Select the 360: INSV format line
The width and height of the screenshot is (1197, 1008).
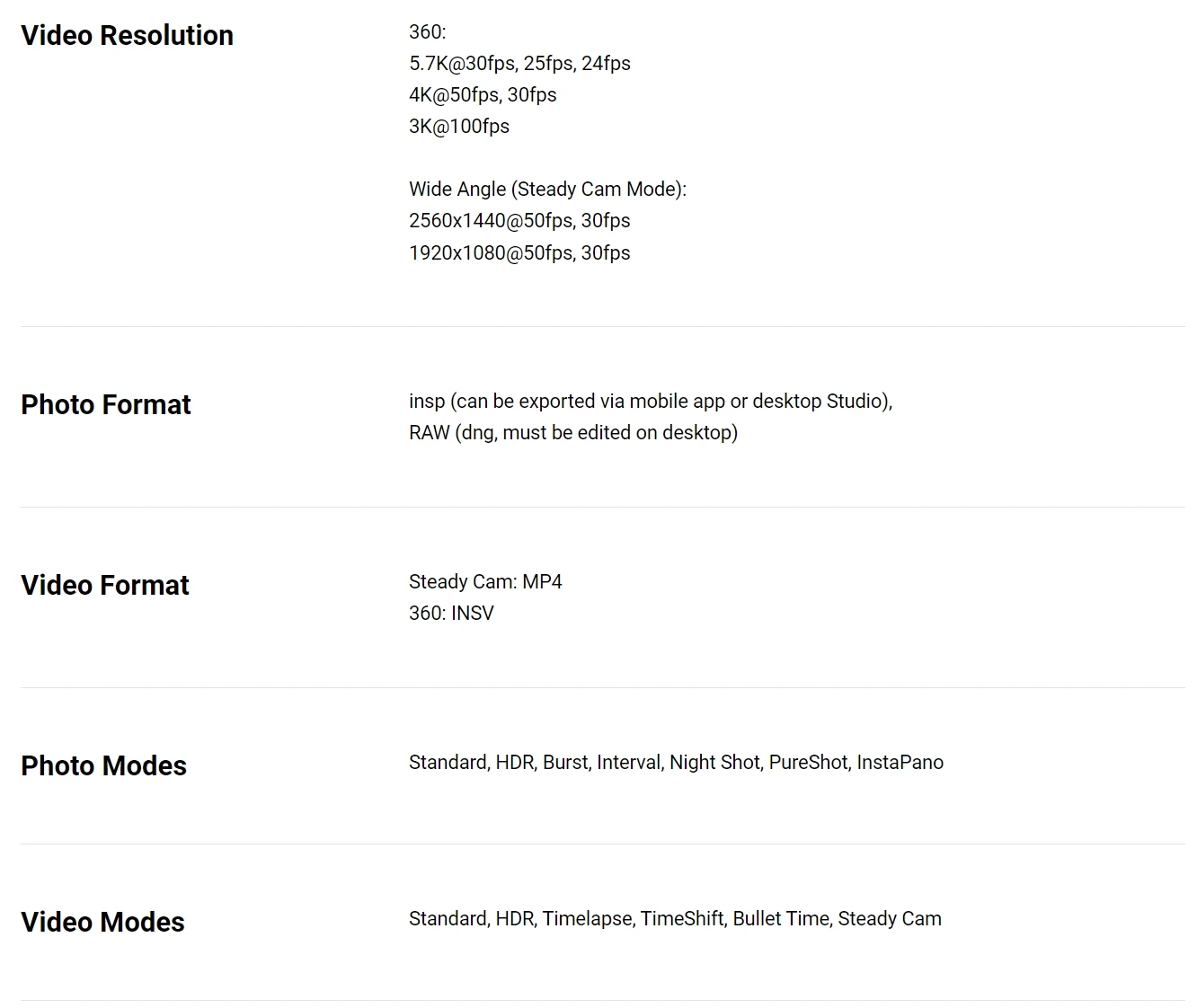451,614
